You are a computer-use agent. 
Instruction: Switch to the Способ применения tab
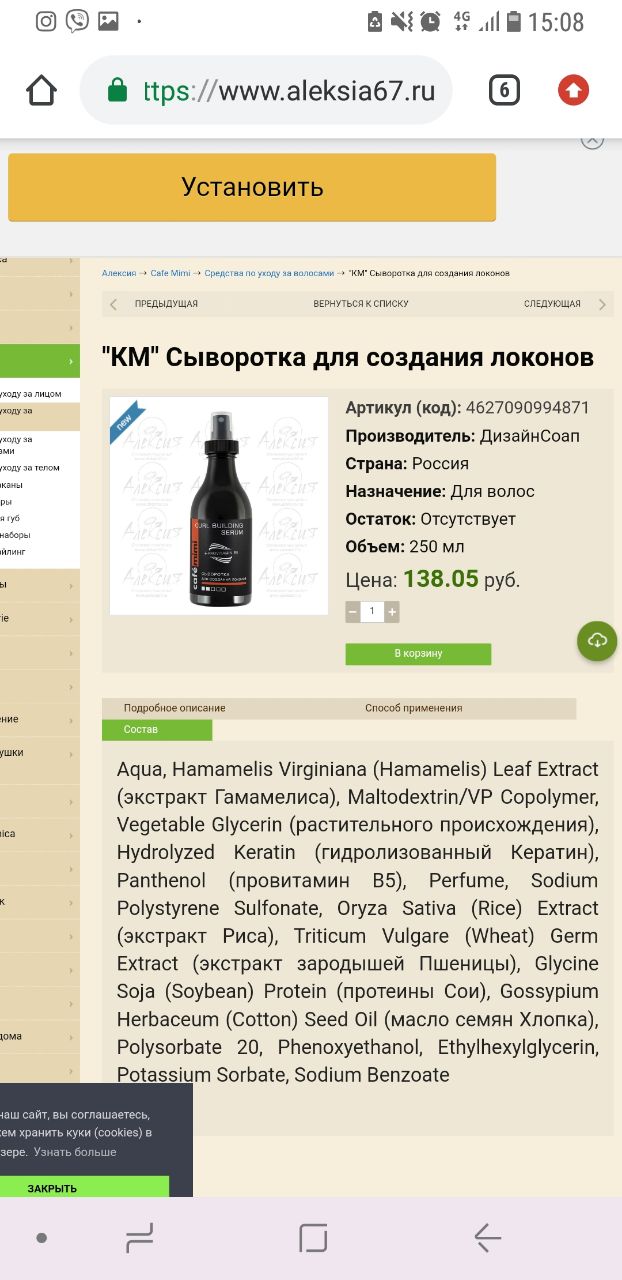pyautogui.click(x=413, y=708)
